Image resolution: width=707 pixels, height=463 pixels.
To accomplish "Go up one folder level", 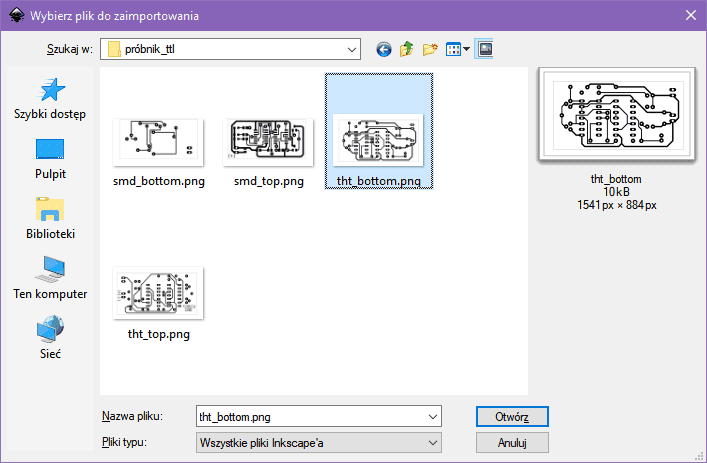I will point(407,49).
